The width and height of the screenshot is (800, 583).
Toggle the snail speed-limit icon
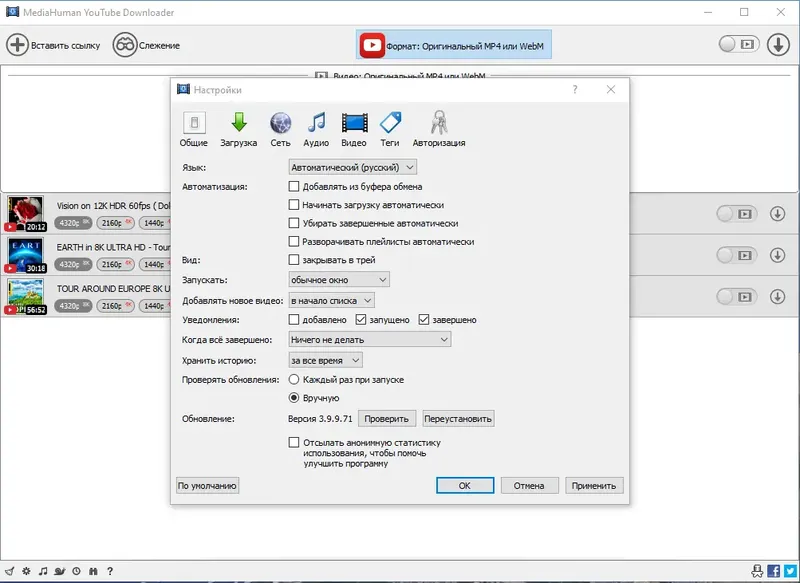(60, 571)
